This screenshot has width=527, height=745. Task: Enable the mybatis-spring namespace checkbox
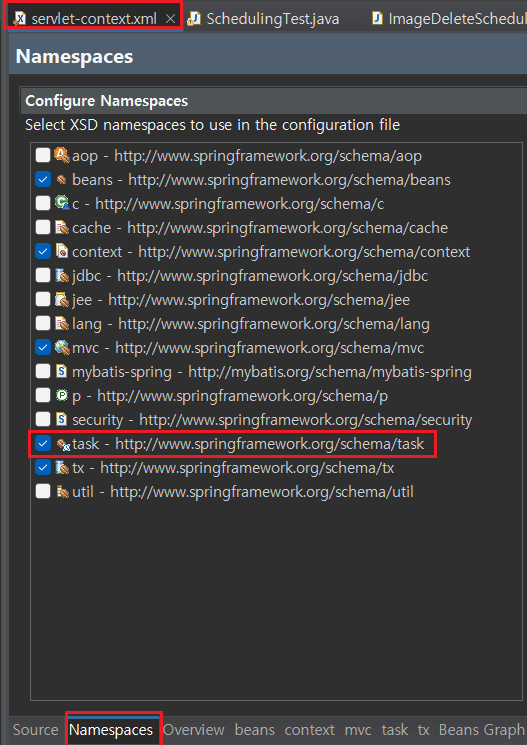43,371
